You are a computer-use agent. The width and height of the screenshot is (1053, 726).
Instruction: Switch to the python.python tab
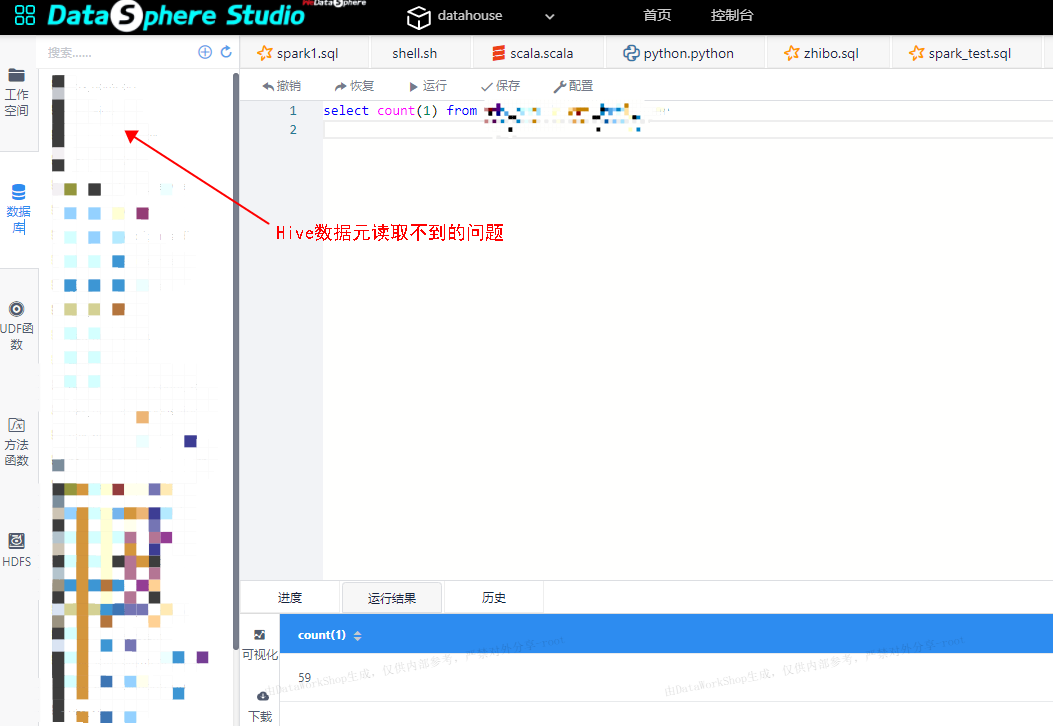685,53
